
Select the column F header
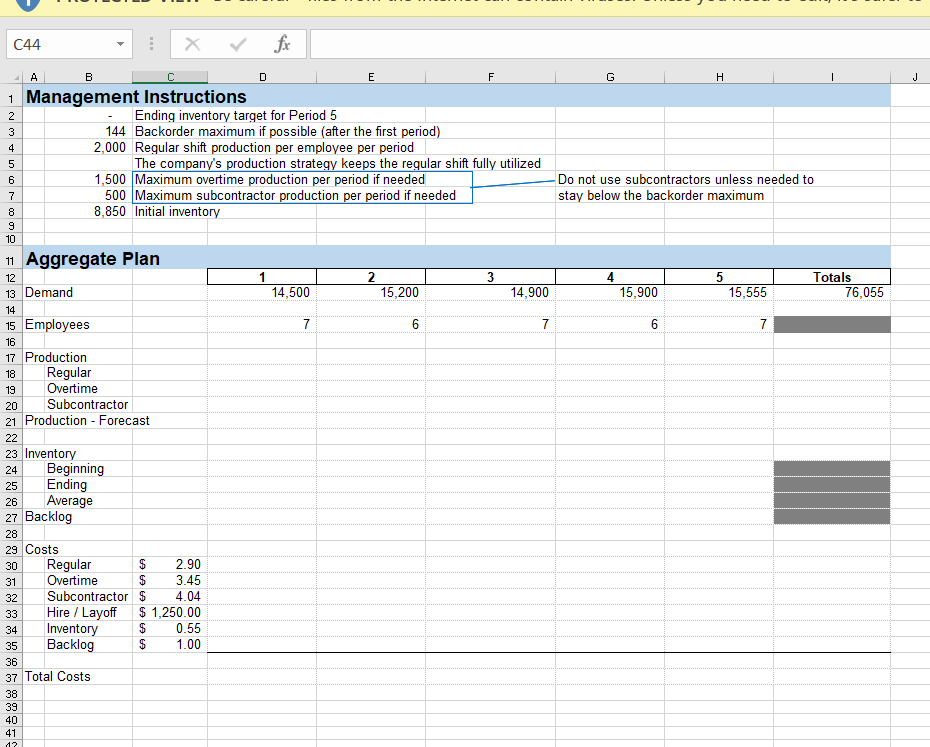(x=491, y=75)
